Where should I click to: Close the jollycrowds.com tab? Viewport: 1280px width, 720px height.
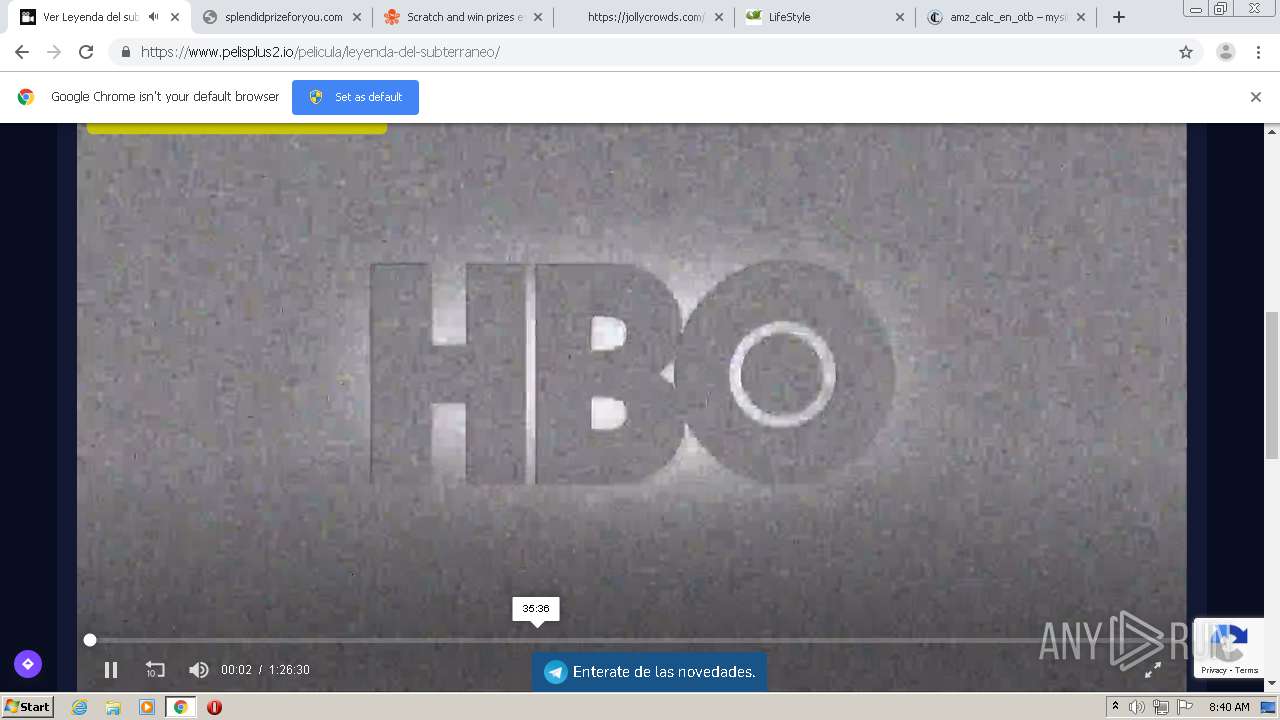(719, 17)
